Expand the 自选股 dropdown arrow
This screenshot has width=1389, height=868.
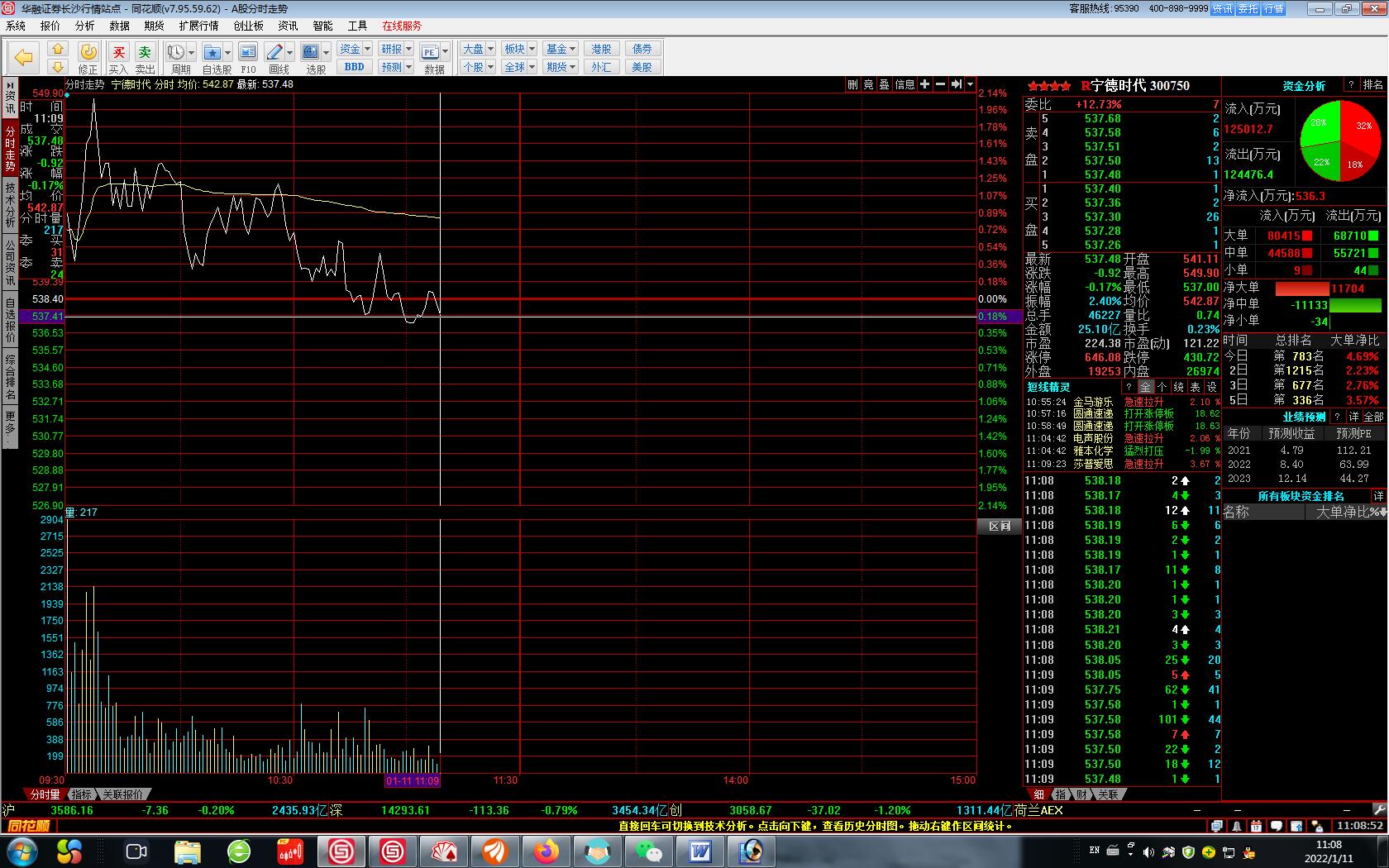228,52
